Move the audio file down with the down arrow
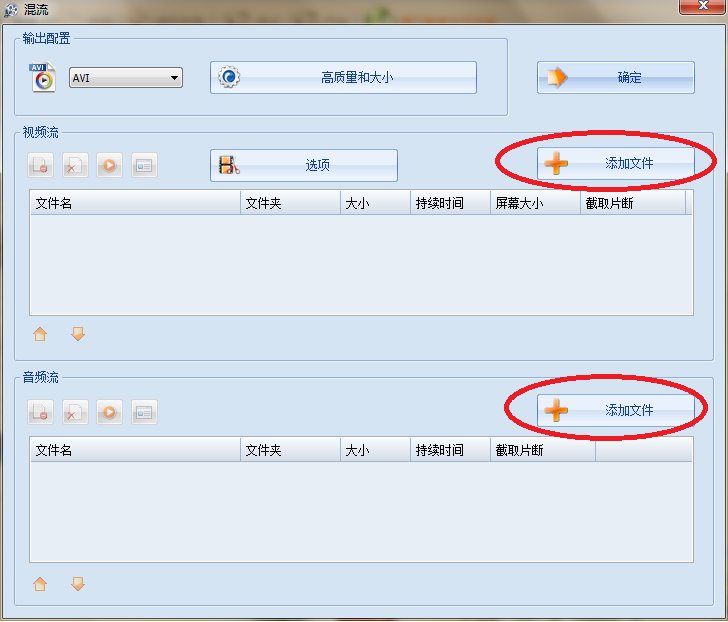This screenshot has width=728, height=622. 78,583
